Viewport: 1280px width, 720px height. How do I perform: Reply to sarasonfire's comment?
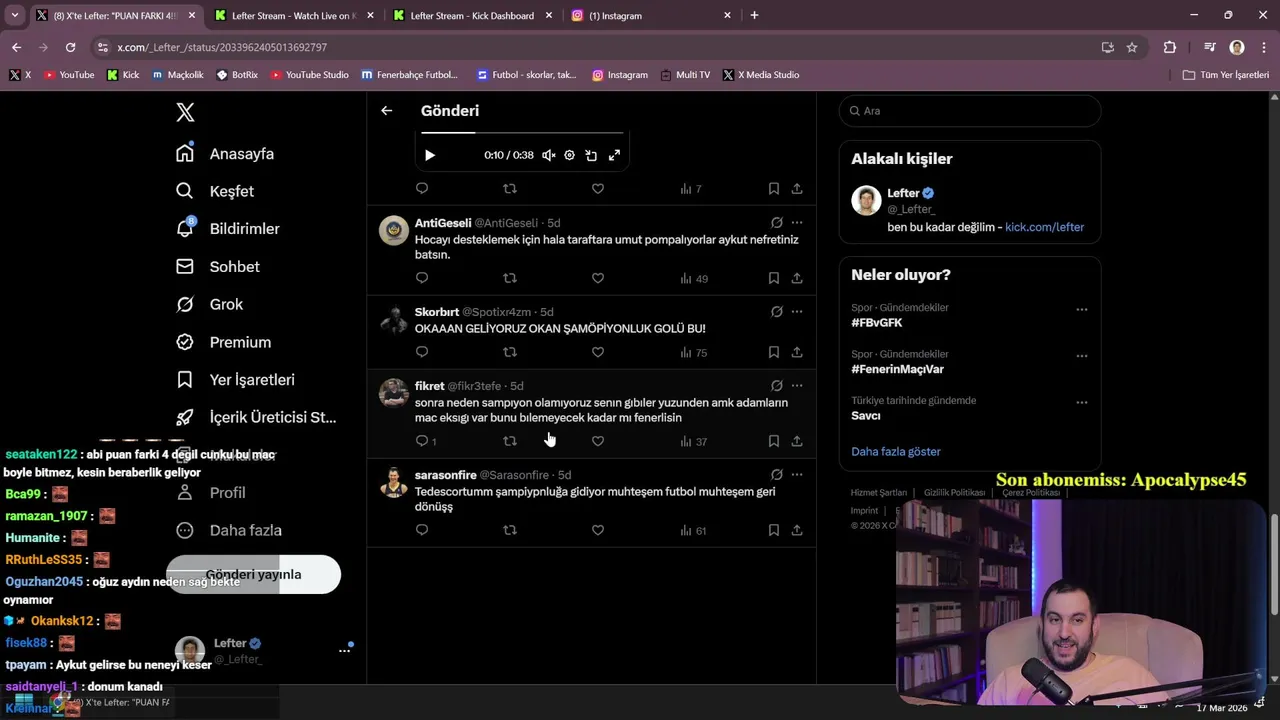tap(422, 530)
